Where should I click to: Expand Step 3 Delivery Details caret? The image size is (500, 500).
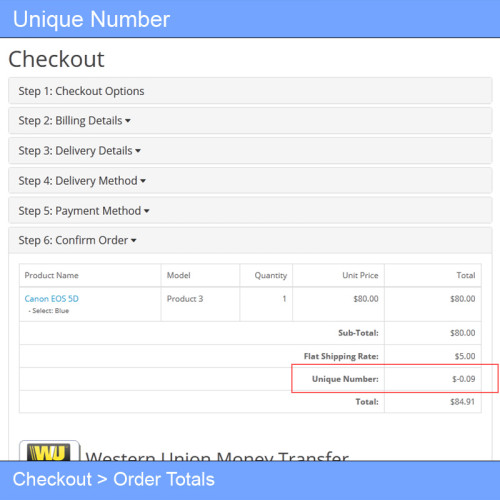[138, 151]
